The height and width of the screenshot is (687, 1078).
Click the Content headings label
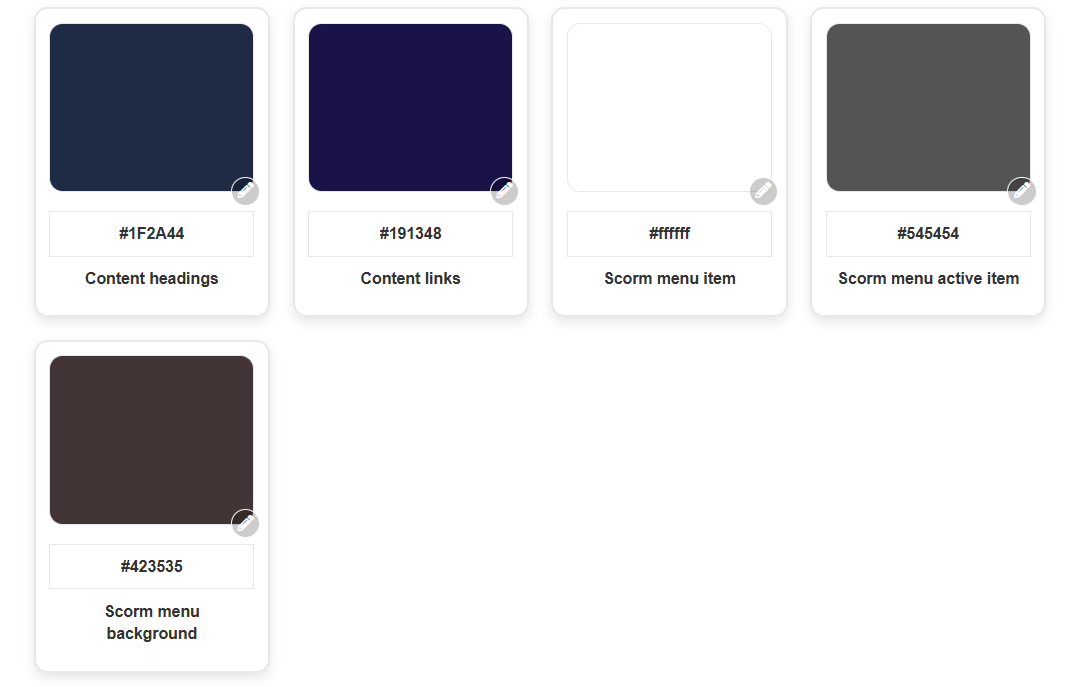point(151,279)
